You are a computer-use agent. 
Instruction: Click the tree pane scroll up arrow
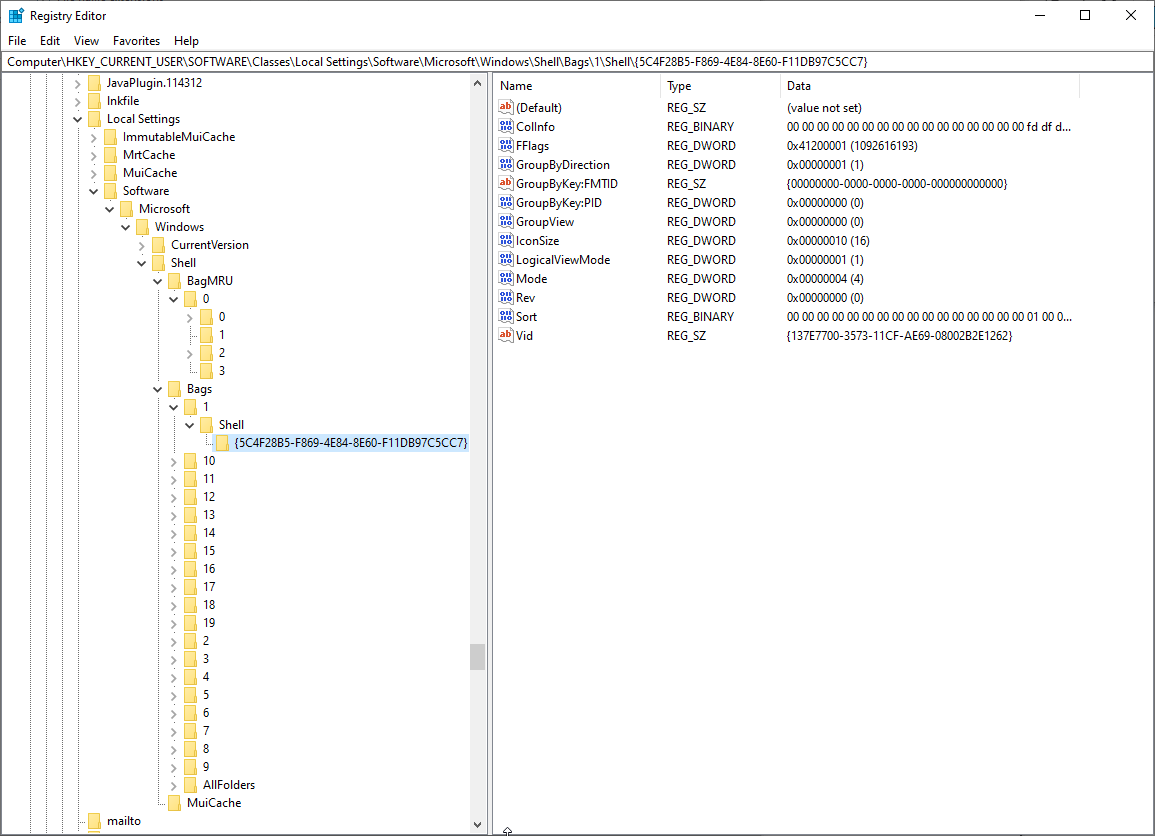coord(477,83)
